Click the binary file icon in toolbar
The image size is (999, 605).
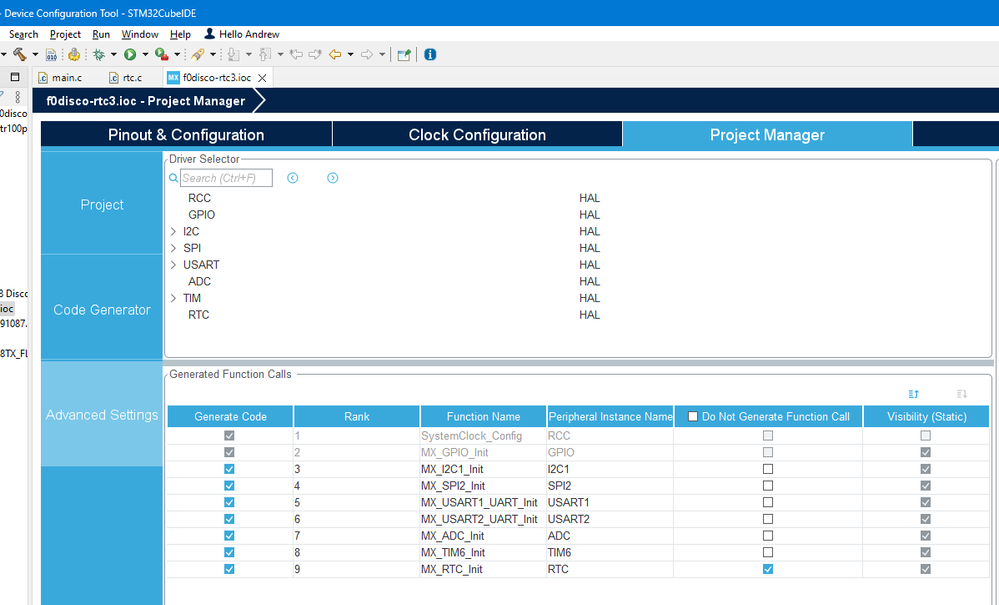tap(52, 55)
